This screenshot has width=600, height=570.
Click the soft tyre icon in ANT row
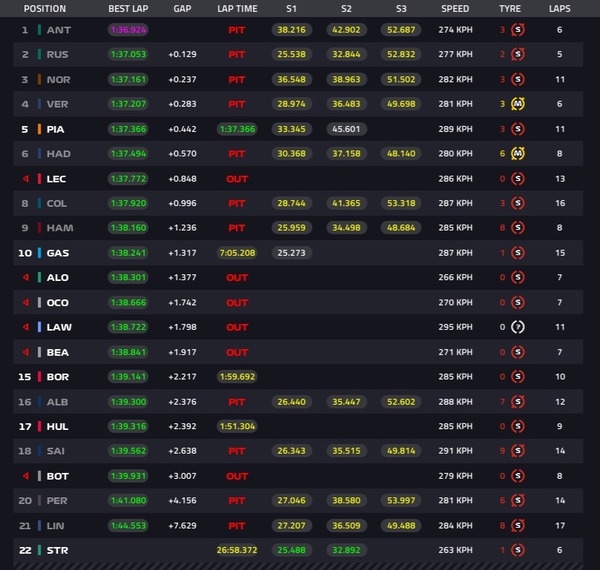click(x=517, y=29)
